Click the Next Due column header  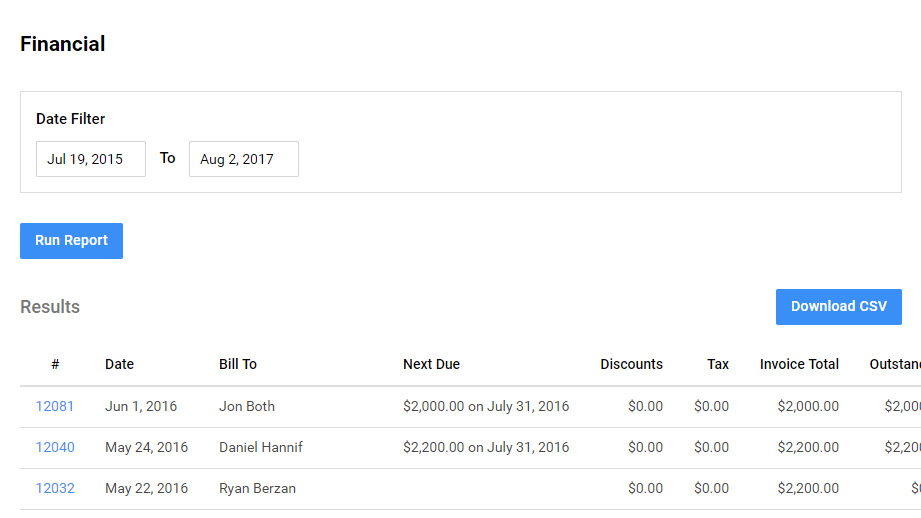pos(431,364)
